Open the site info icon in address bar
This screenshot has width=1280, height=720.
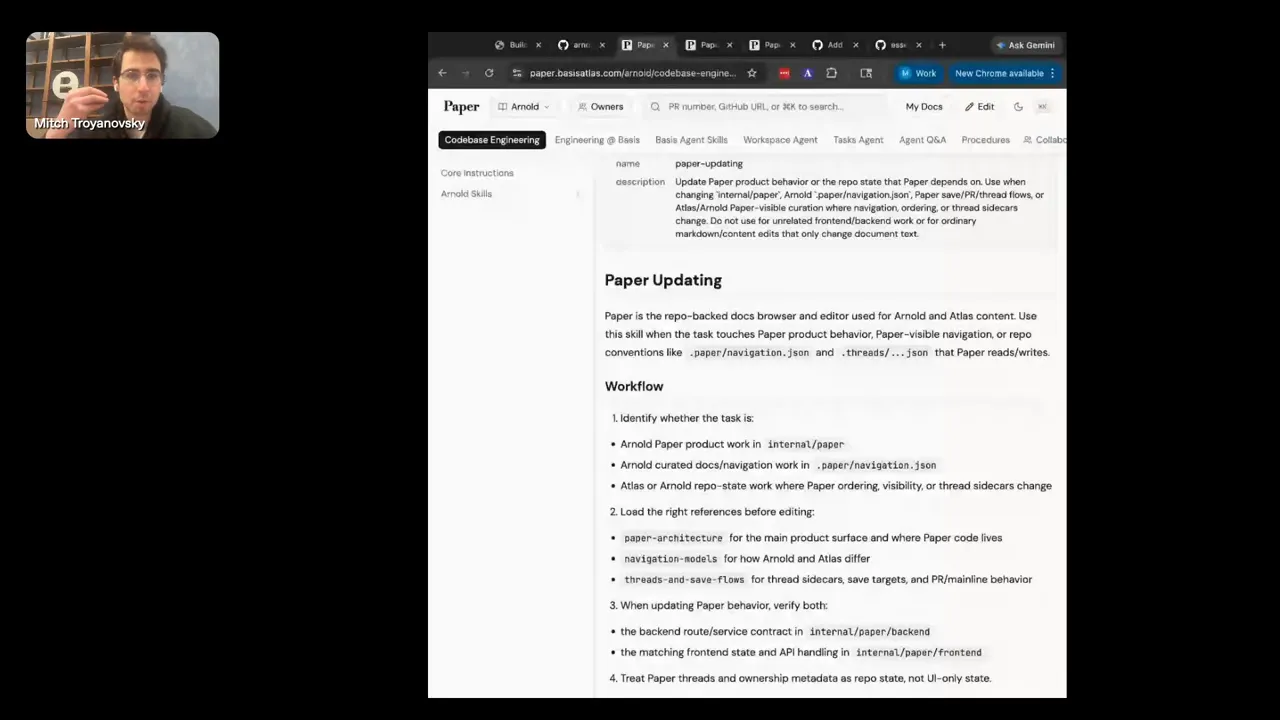pyautogui.click(x=516, y=73)
